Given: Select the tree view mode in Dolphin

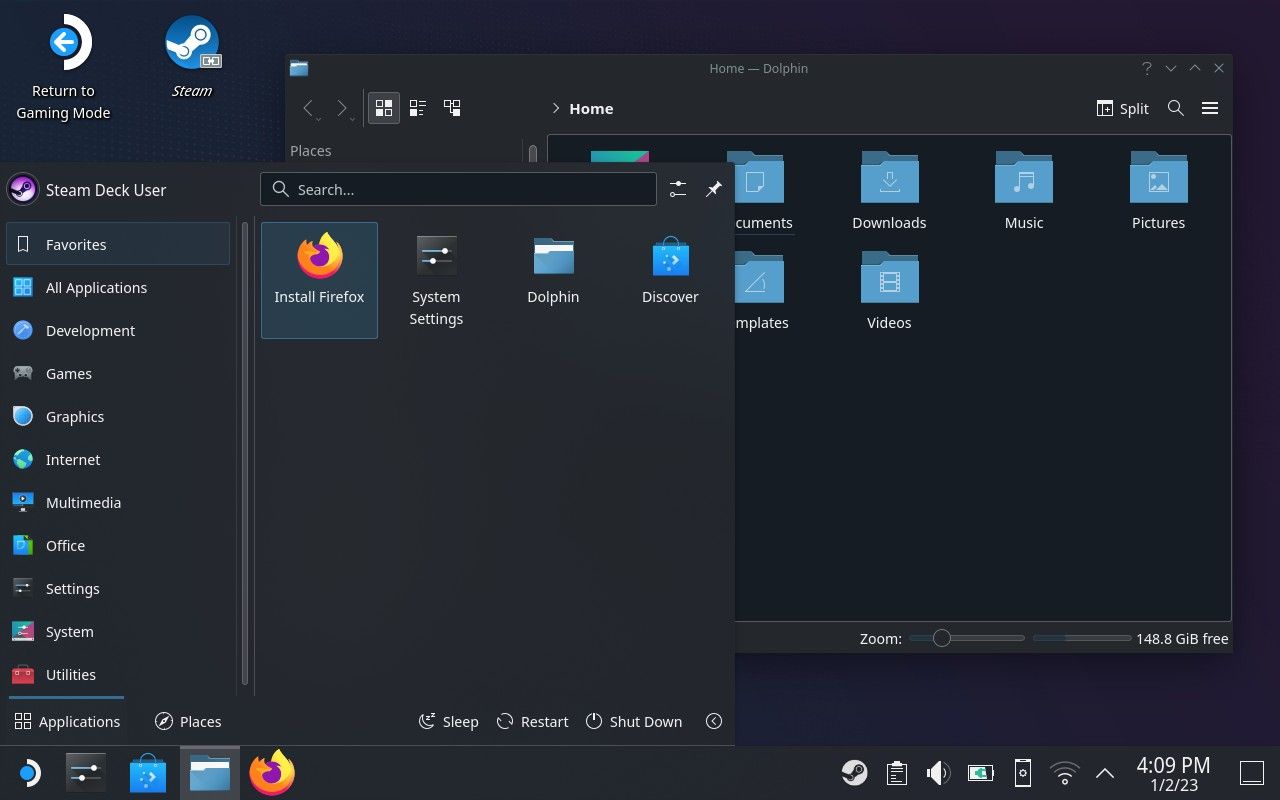Looking at the screenshot, I should point(452,107).
